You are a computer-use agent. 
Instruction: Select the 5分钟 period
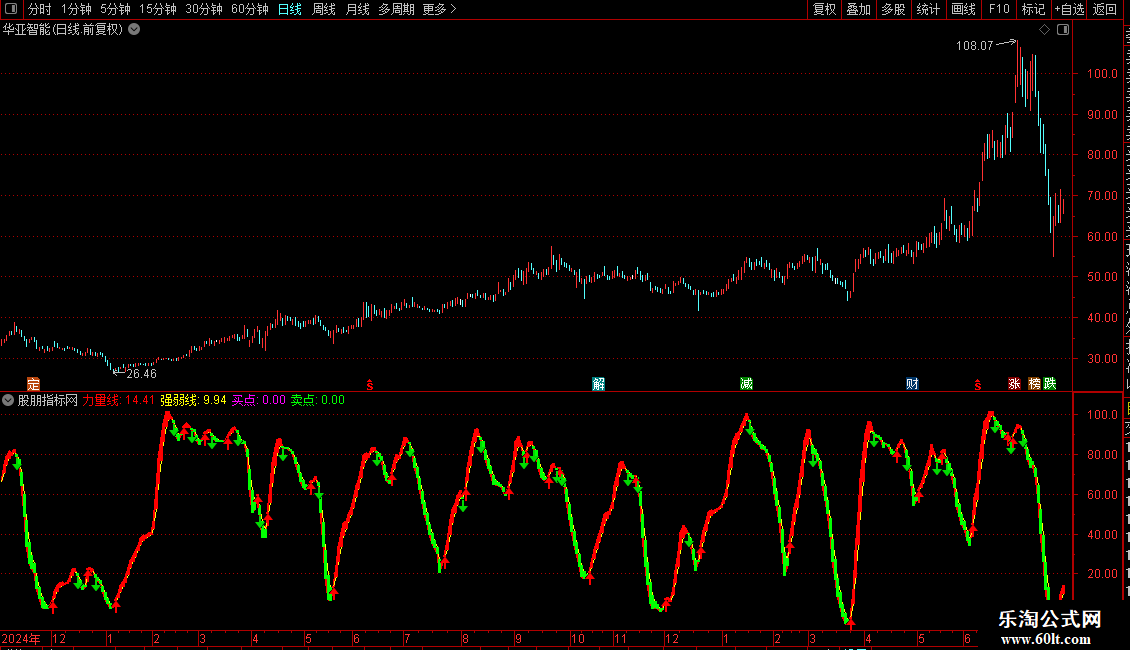pyautogui.click(x=115, y=9)
